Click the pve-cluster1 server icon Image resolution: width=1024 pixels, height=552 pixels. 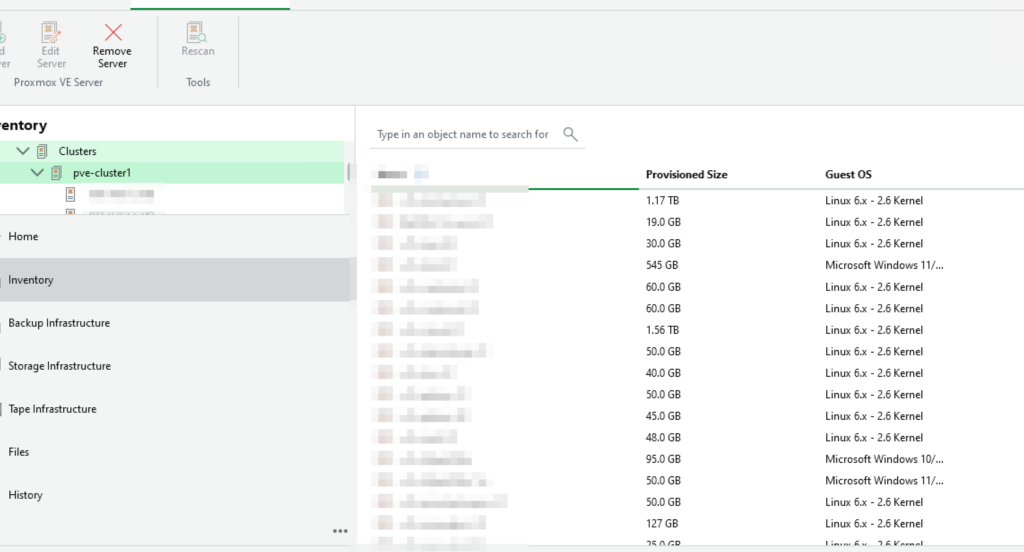tap(56, 173)
